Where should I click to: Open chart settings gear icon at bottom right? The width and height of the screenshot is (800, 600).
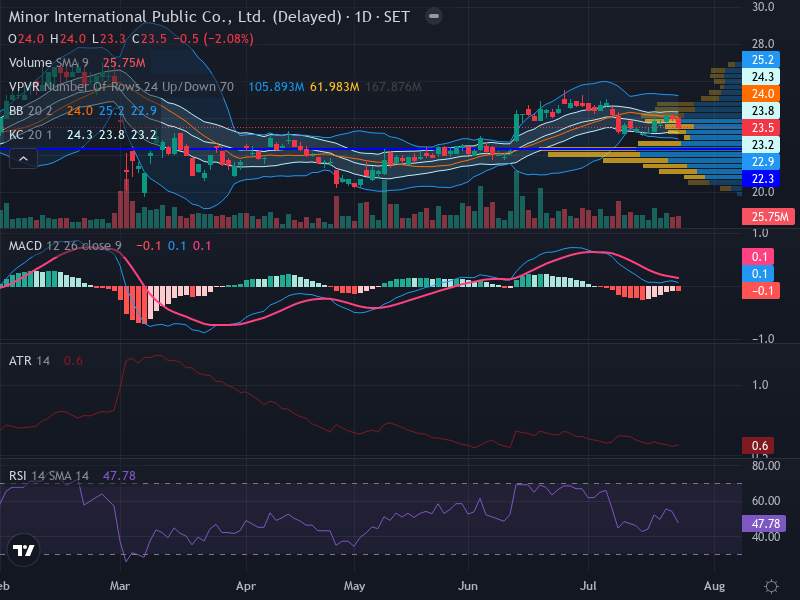[x=771, y=586]
